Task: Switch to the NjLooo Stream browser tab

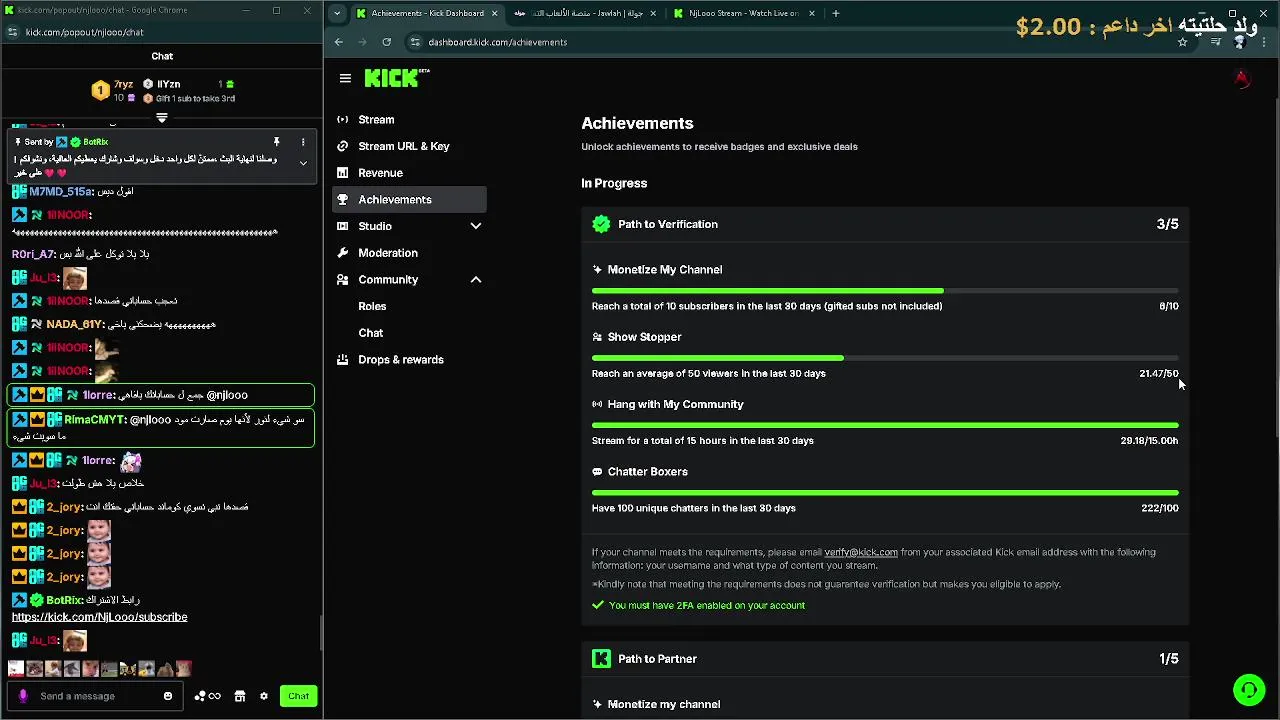Action: pyautogui.click(x=742, y=14)
